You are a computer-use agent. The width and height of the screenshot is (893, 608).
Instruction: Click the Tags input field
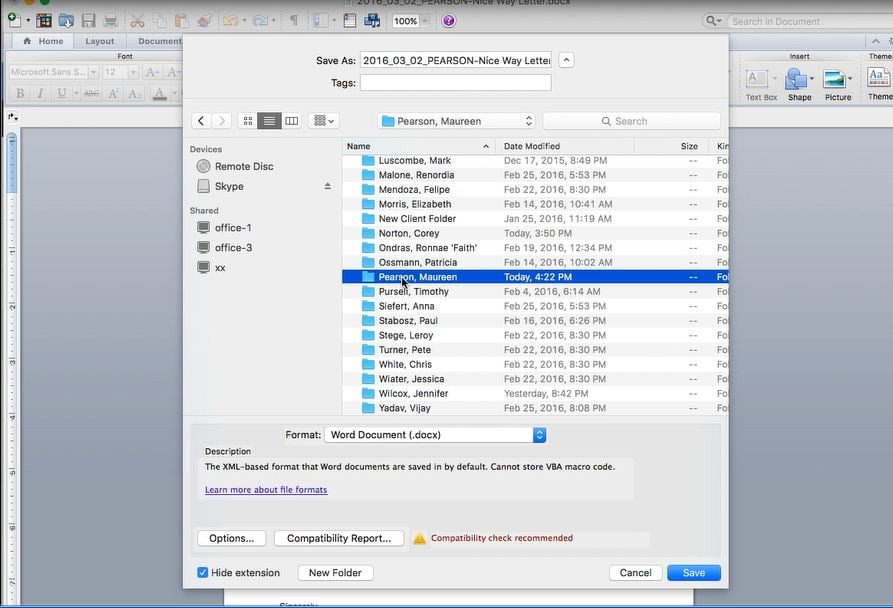click(455, 83)
